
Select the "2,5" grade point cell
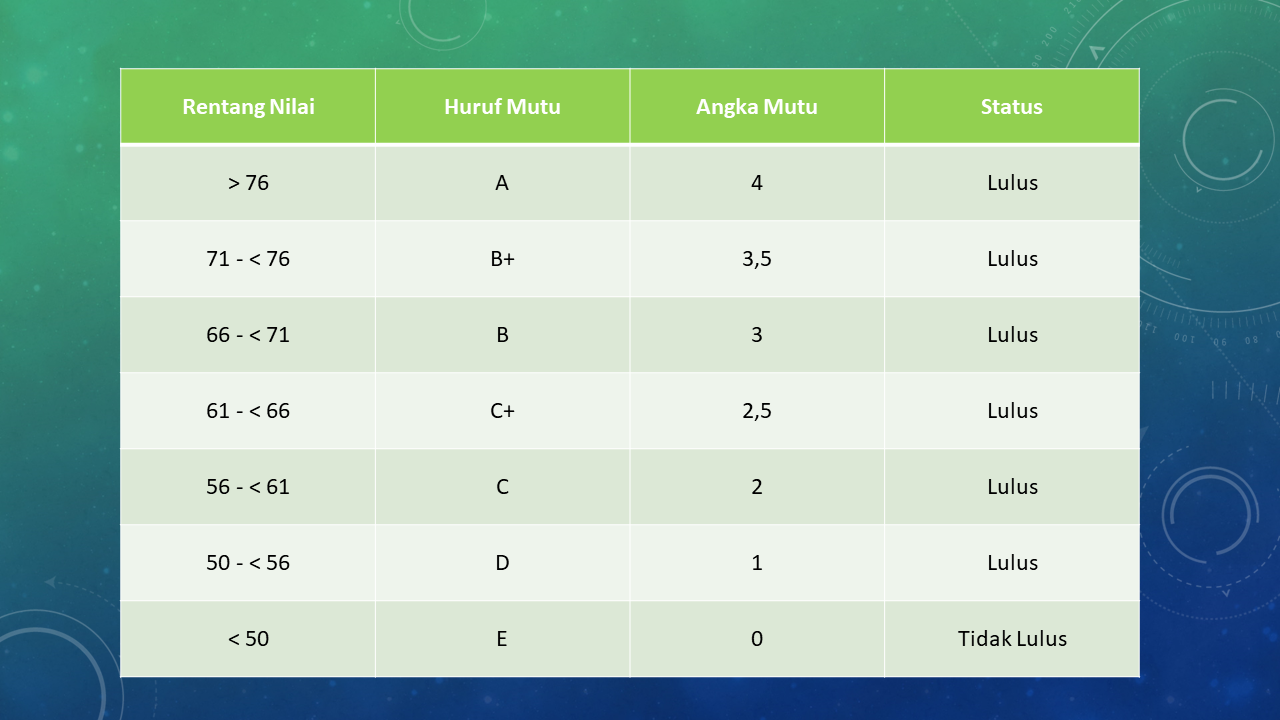tap(757, 411)
